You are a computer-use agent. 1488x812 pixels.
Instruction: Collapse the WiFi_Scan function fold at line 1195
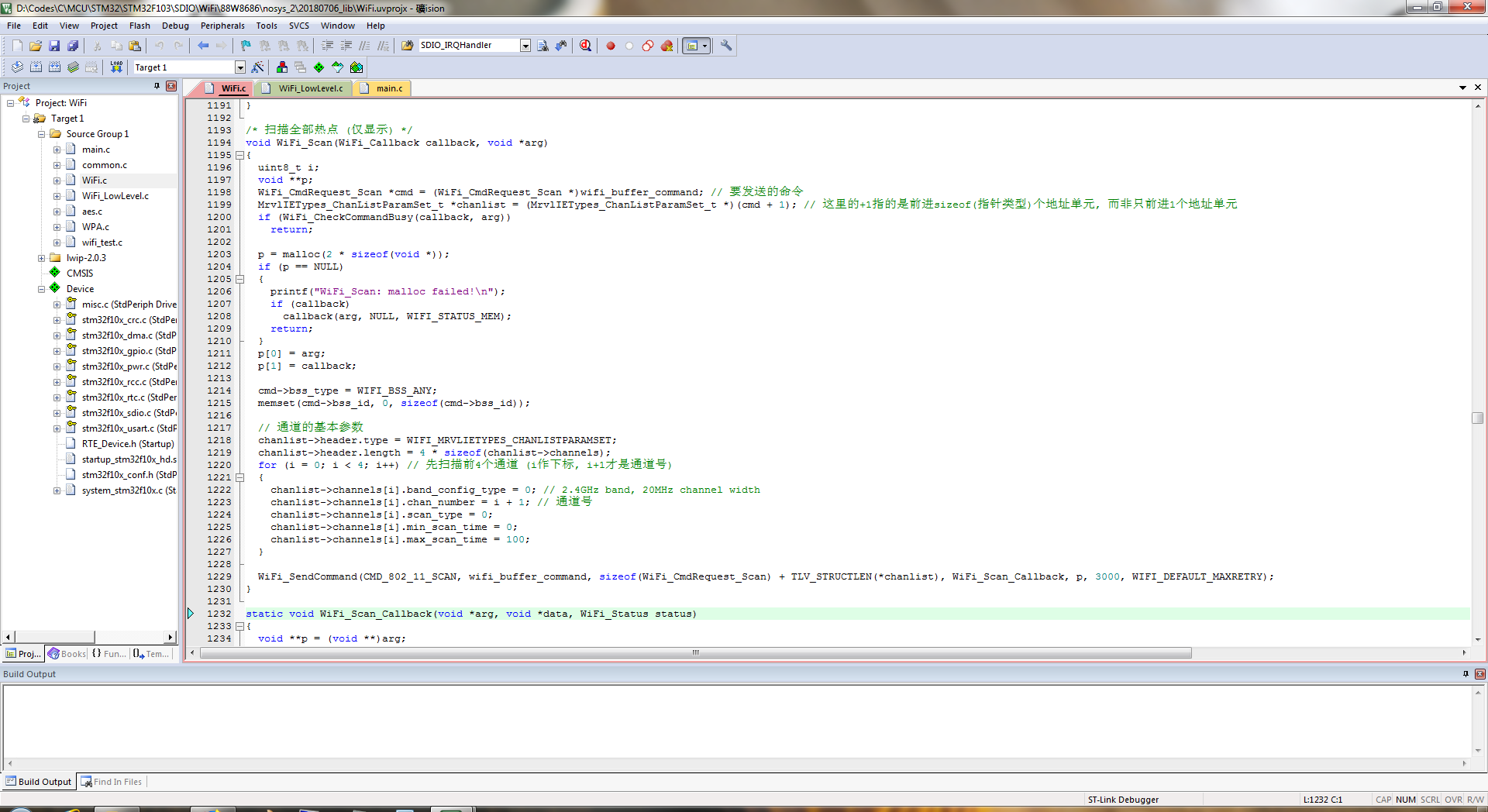[239, 155]
